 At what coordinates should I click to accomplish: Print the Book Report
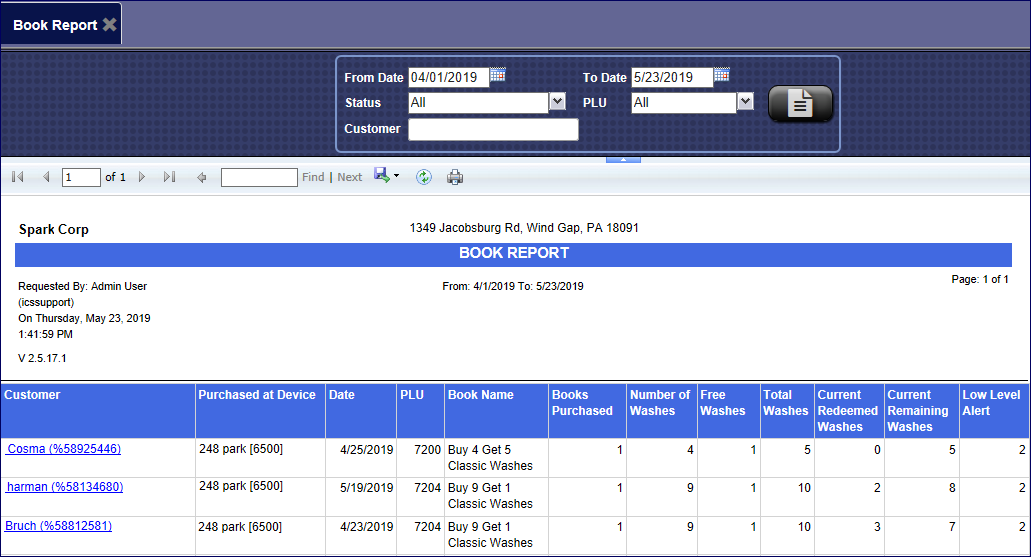pyautogui.click(x=455, y=177)
